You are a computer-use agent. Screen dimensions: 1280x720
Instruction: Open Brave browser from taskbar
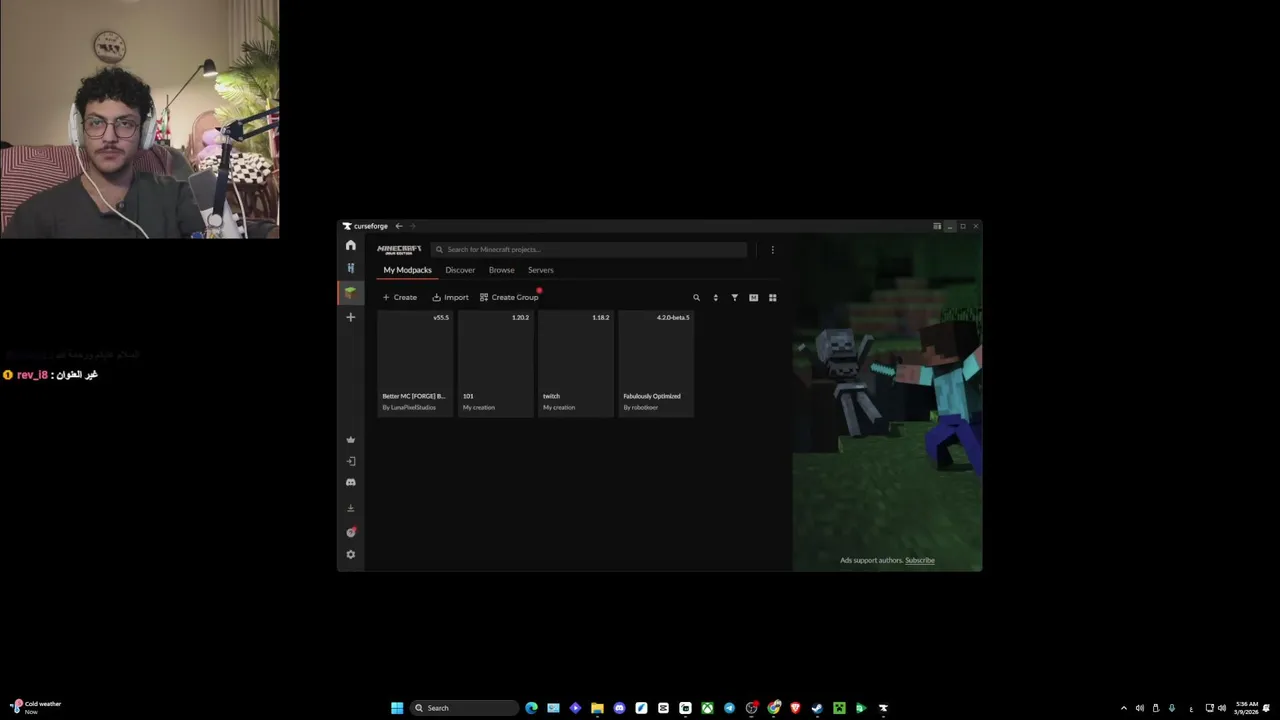tap(795, 708)
